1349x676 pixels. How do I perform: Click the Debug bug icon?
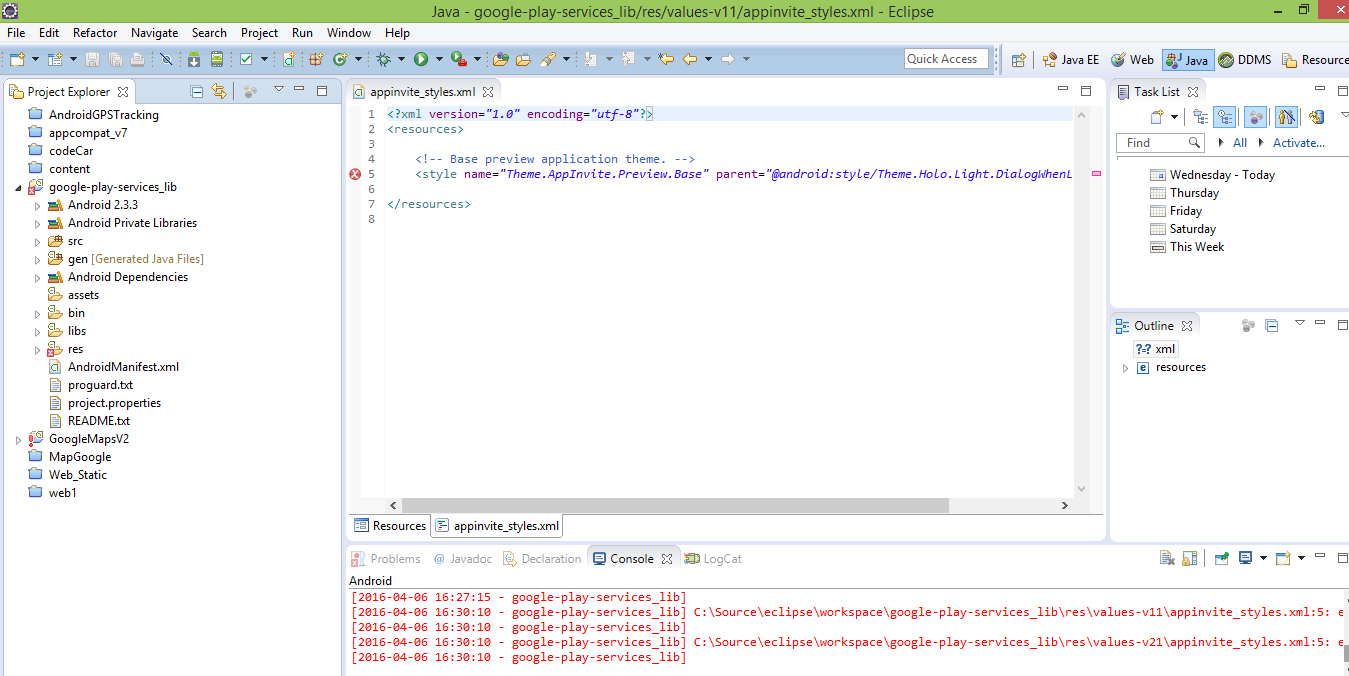[x=384, y=60]
